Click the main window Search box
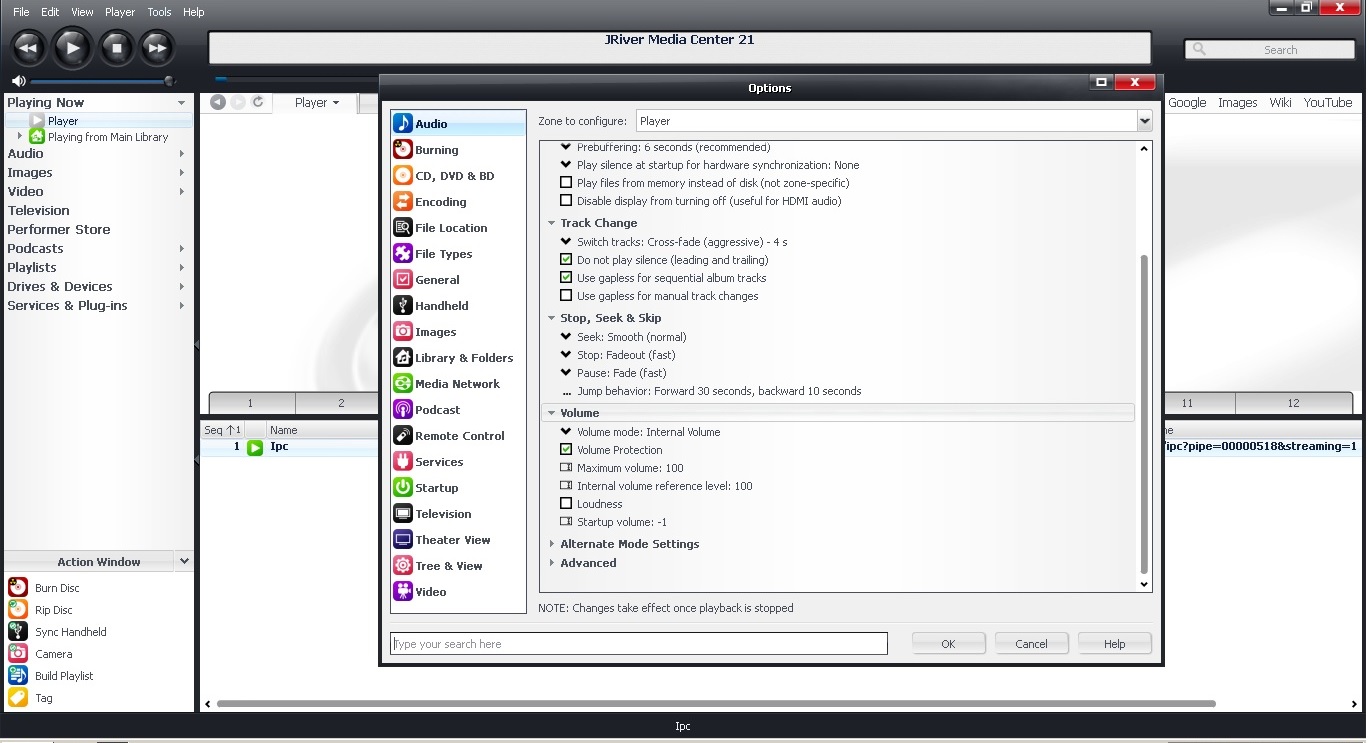 (1270, 49)
